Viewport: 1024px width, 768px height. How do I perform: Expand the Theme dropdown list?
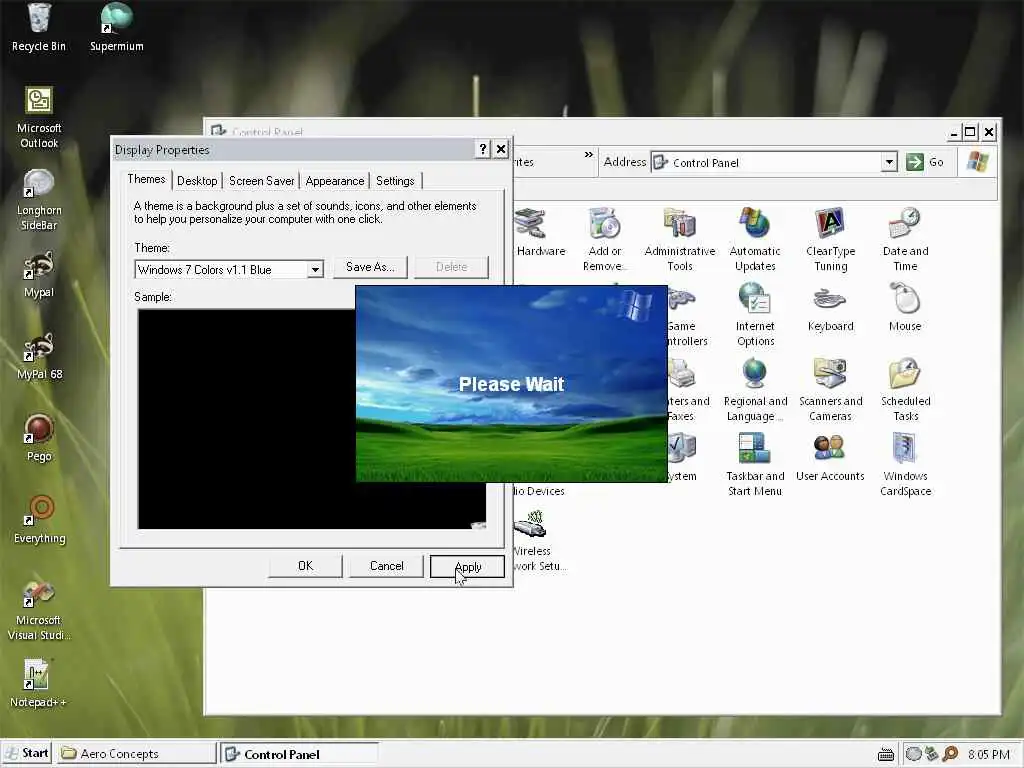(315, 269)
